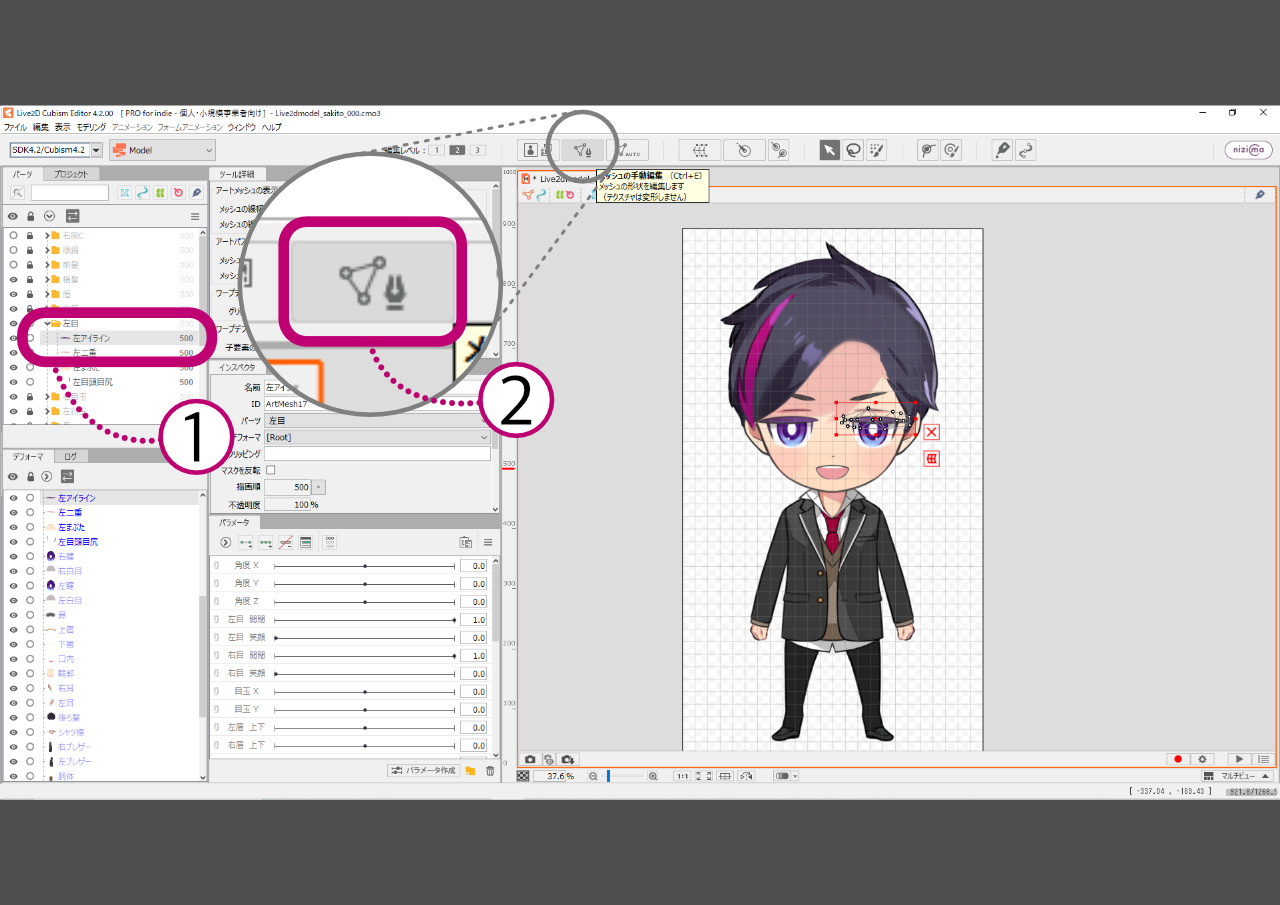Expand the 前髪 folder in parts tree

point(47,265)
